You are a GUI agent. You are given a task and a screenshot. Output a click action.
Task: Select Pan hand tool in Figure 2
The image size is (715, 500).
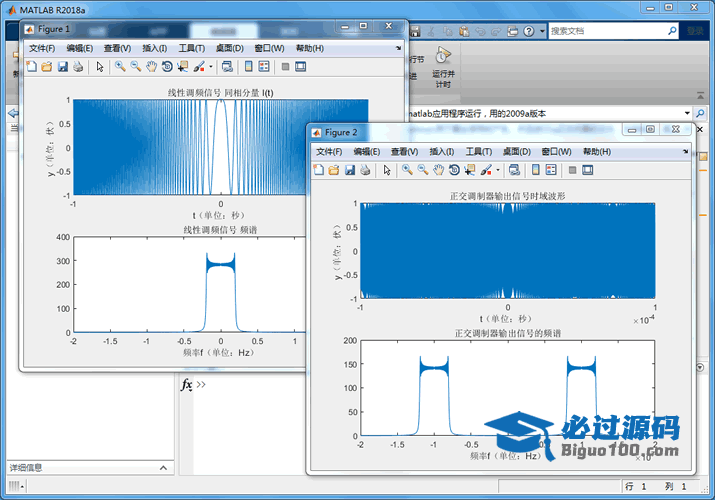[x=438, y=170]
